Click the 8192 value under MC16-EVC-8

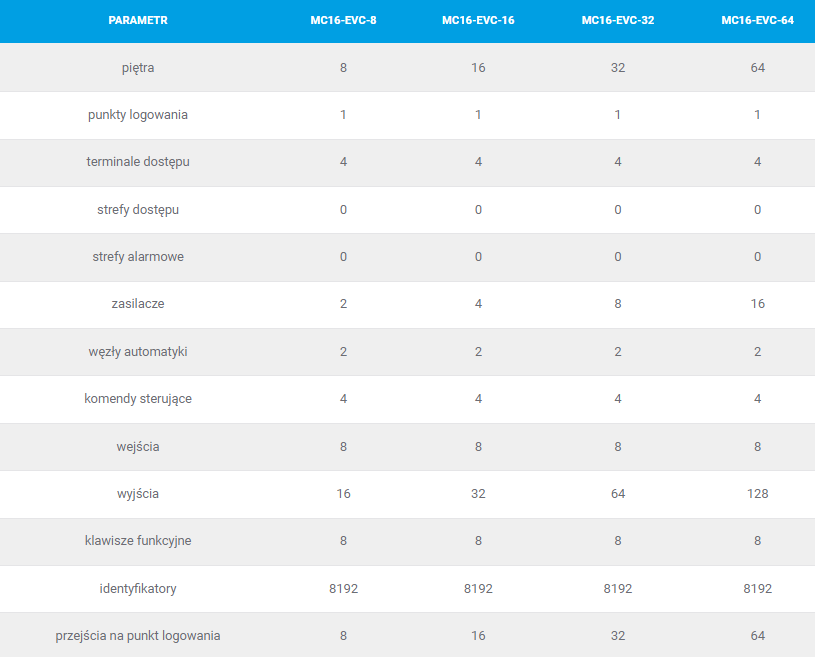point(343,589)
